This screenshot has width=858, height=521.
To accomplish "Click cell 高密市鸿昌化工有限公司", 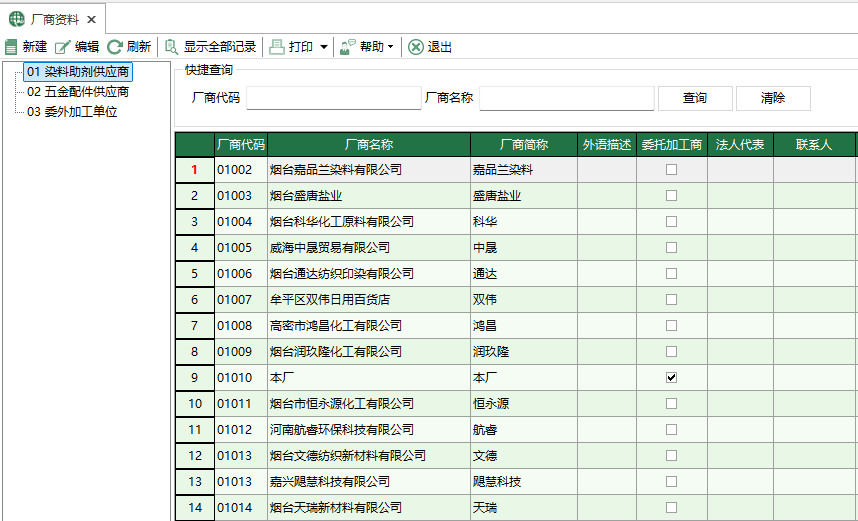I will click(x=369, y=326).
